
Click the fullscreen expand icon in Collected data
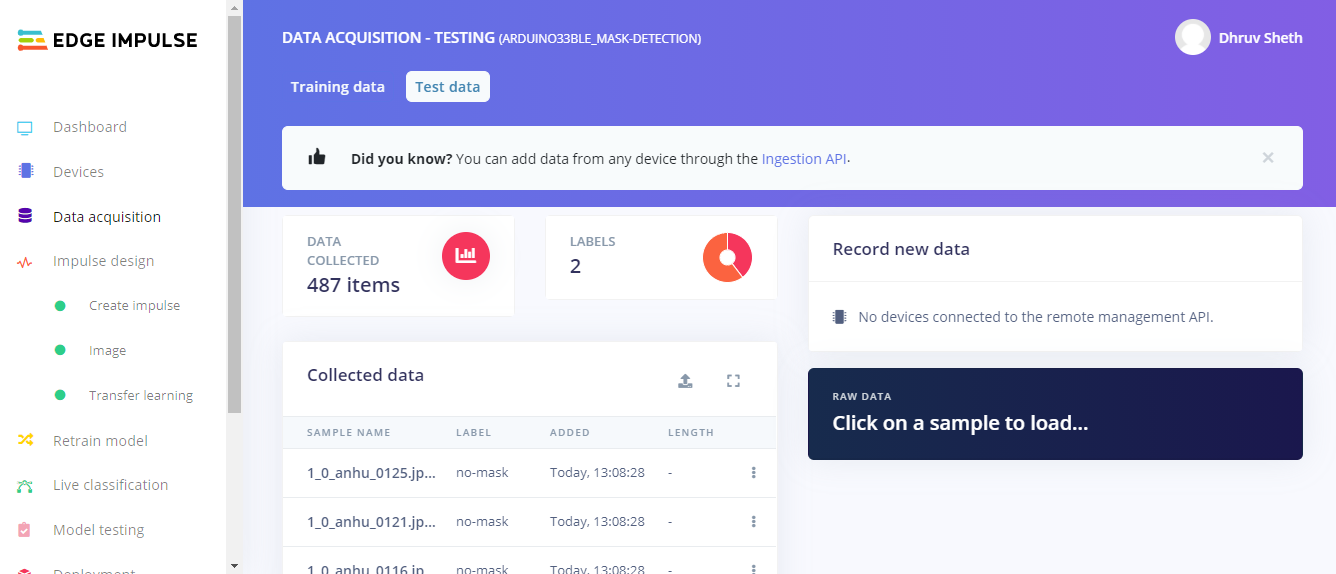point(733,380)
